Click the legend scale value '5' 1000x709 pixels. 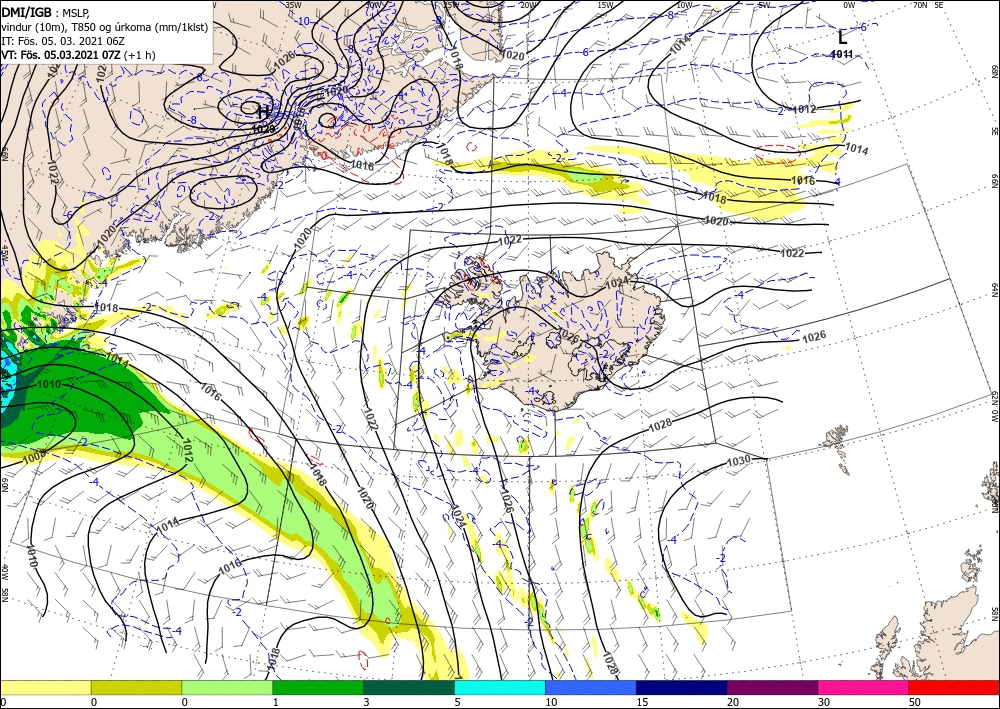click(x=455, y=702)
